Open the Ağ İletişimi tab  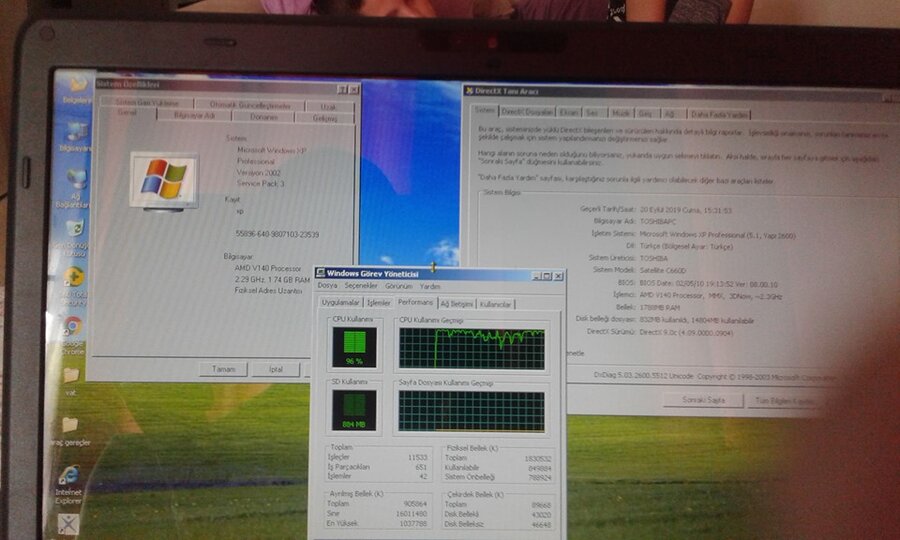tap(456, 304)
